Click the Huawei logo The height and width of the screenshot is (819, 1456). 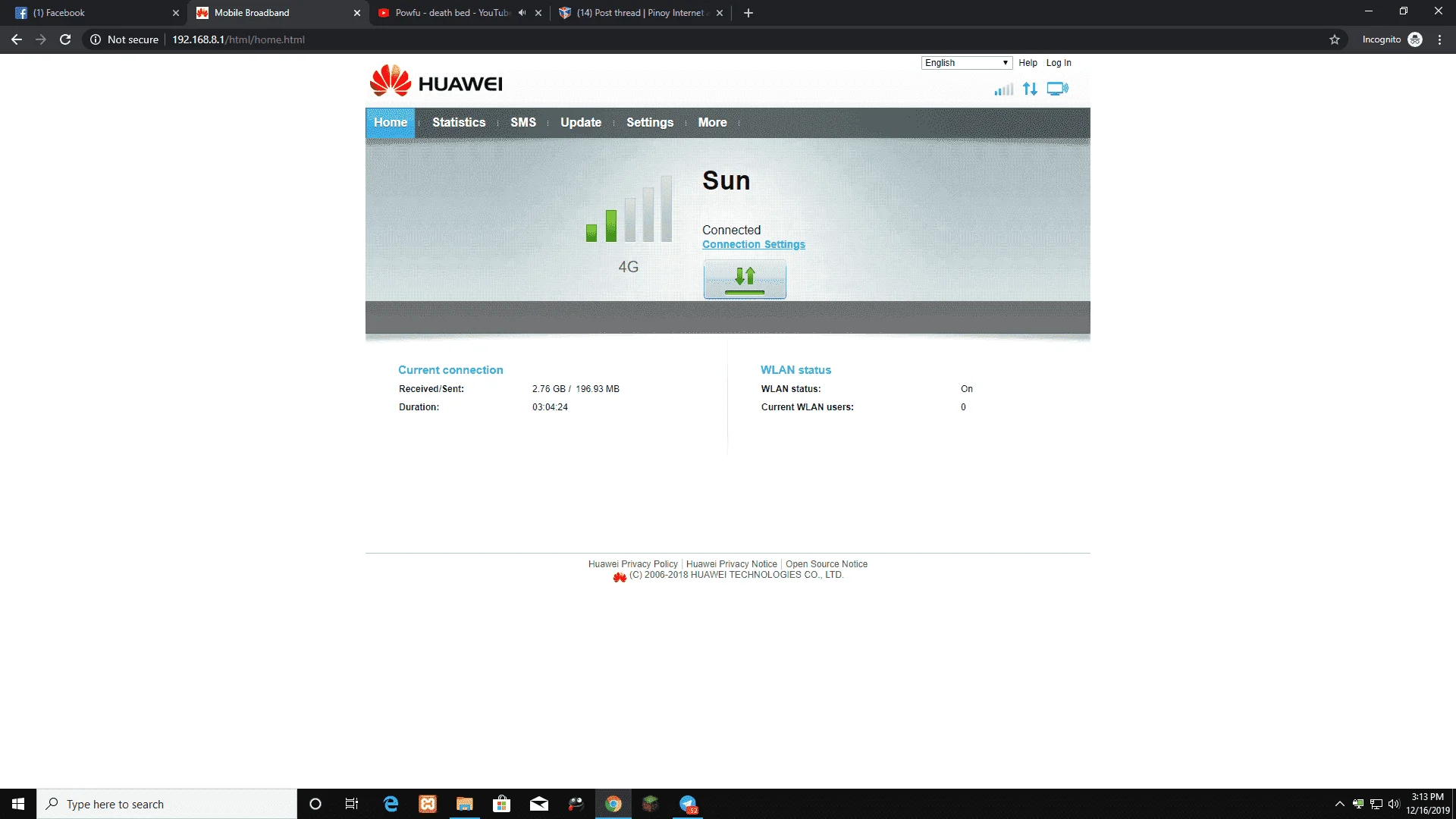436,81
